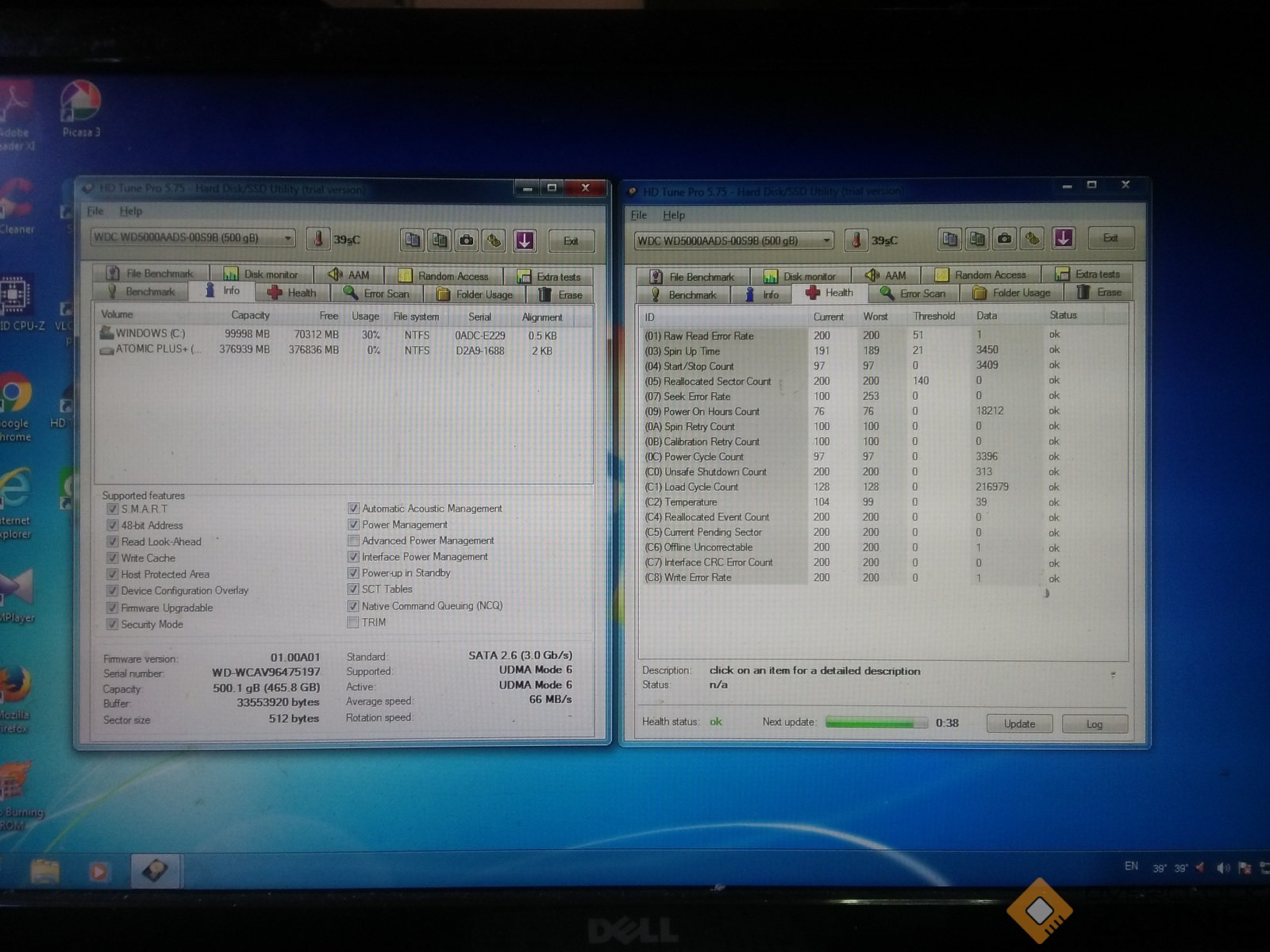Screen dimensions: 1270x952
Task: Open Erase tab in left window
Action: (x=561, y=294)
